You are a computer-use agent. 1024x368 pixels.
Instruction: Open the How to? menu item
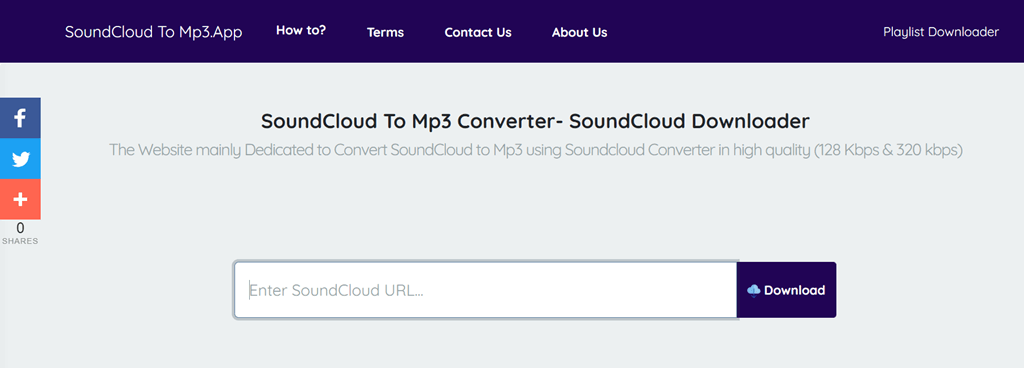[x=300, y=30]
